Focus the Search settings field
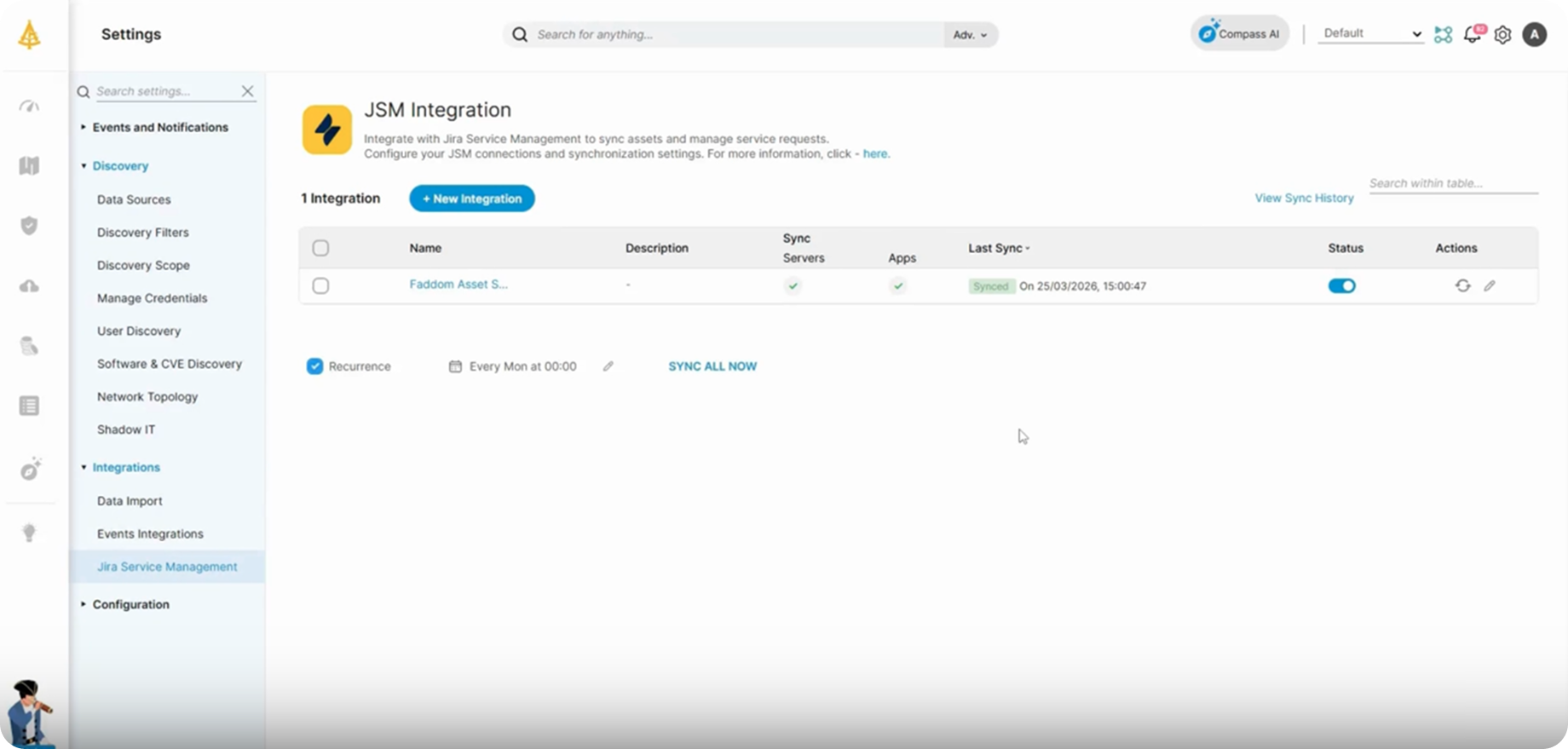 165,91
